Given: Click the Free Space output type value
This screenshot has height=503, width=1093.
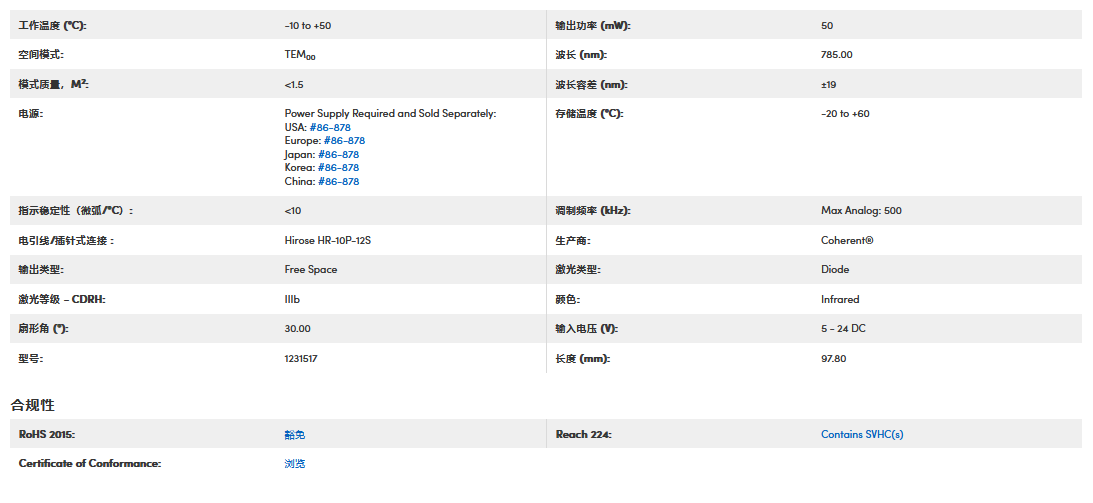Looking at the screenshot, I should 311,269.
